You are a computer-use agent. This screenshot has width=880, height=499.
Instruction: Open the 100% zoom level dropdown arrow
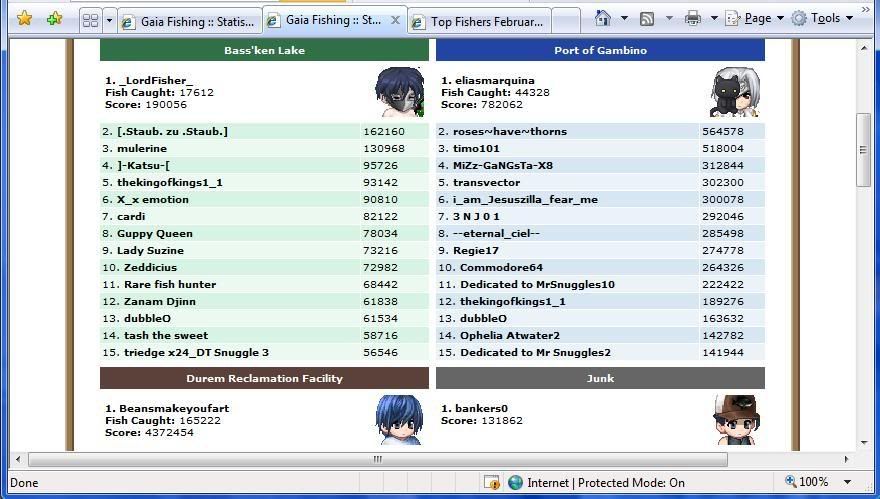tap(847, 482)
